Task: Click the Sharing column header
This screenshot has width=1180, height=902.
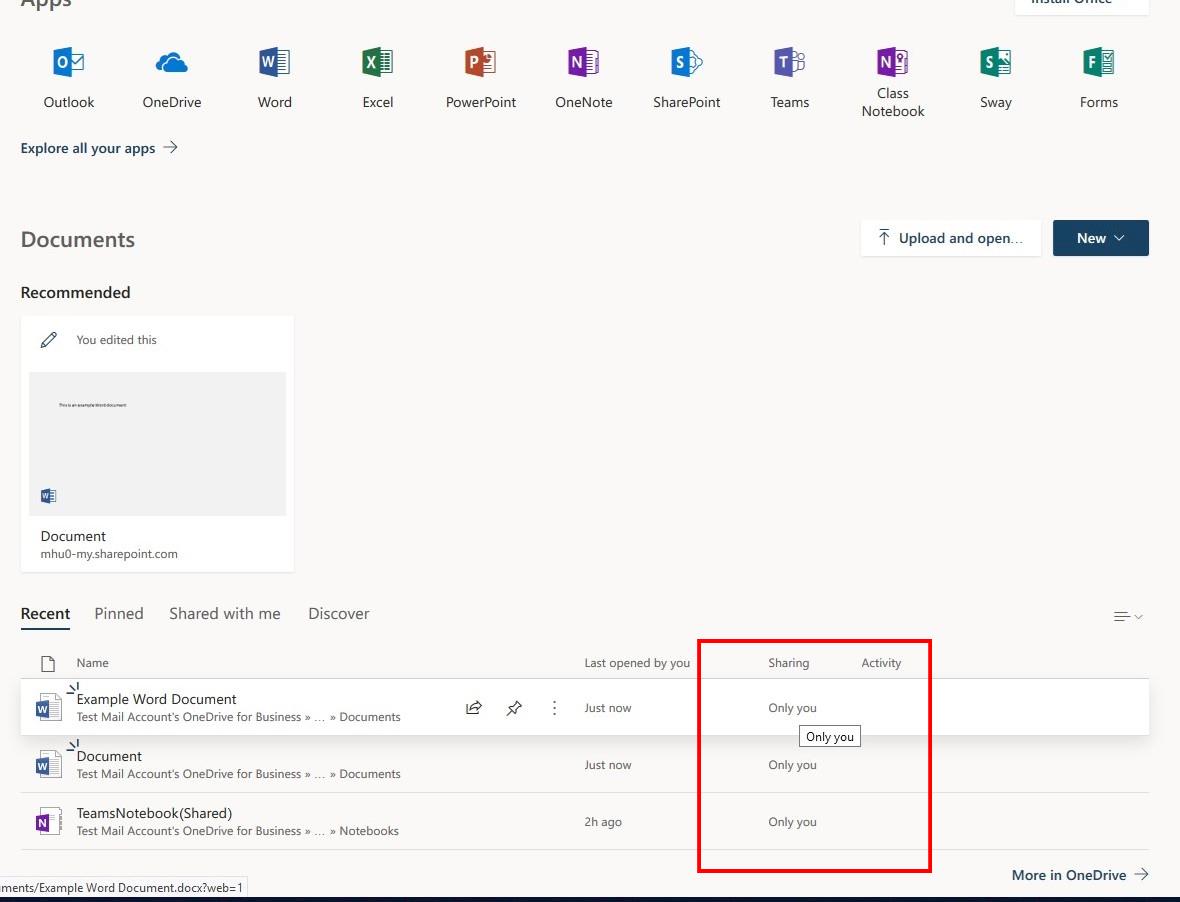Action: tap(789, 663)
